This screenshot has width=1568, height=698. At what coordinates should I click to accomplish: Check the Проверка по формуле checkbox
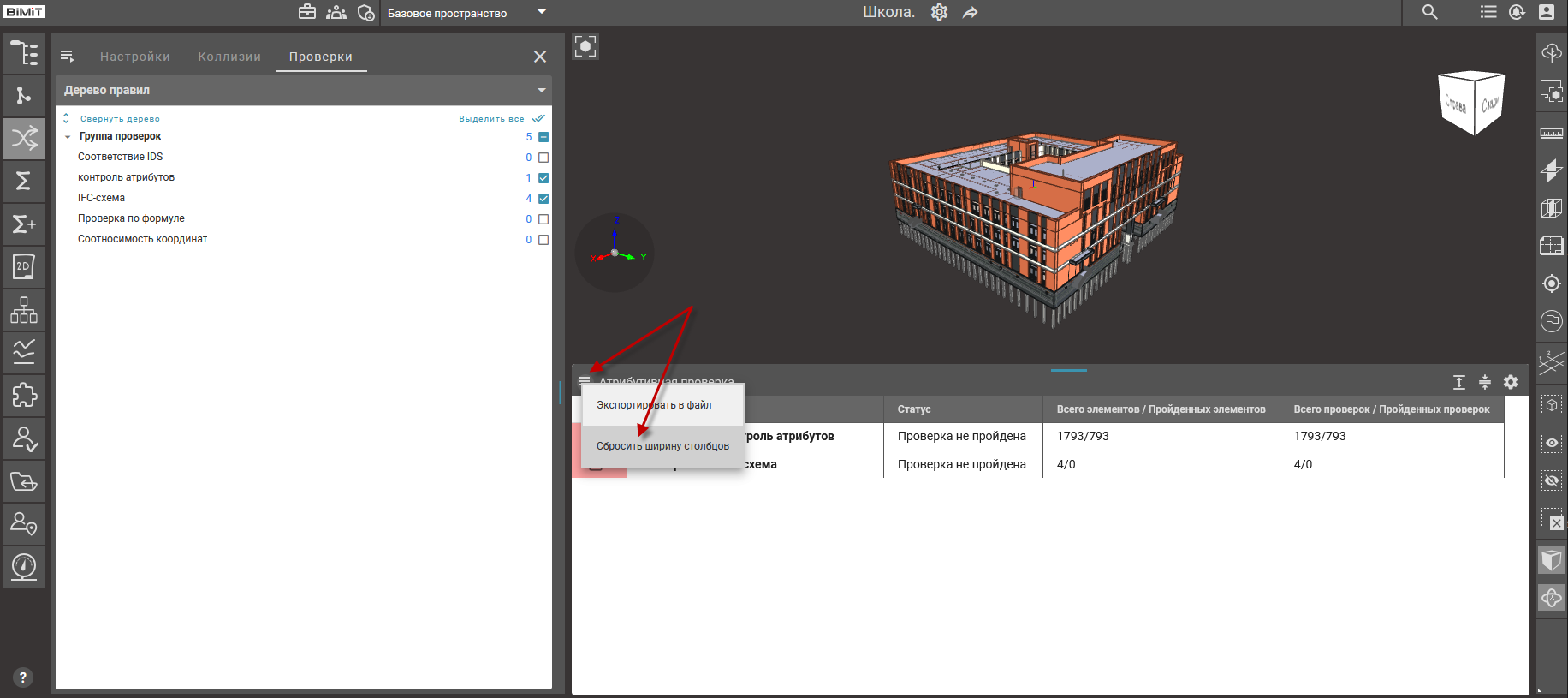[543, 219]
